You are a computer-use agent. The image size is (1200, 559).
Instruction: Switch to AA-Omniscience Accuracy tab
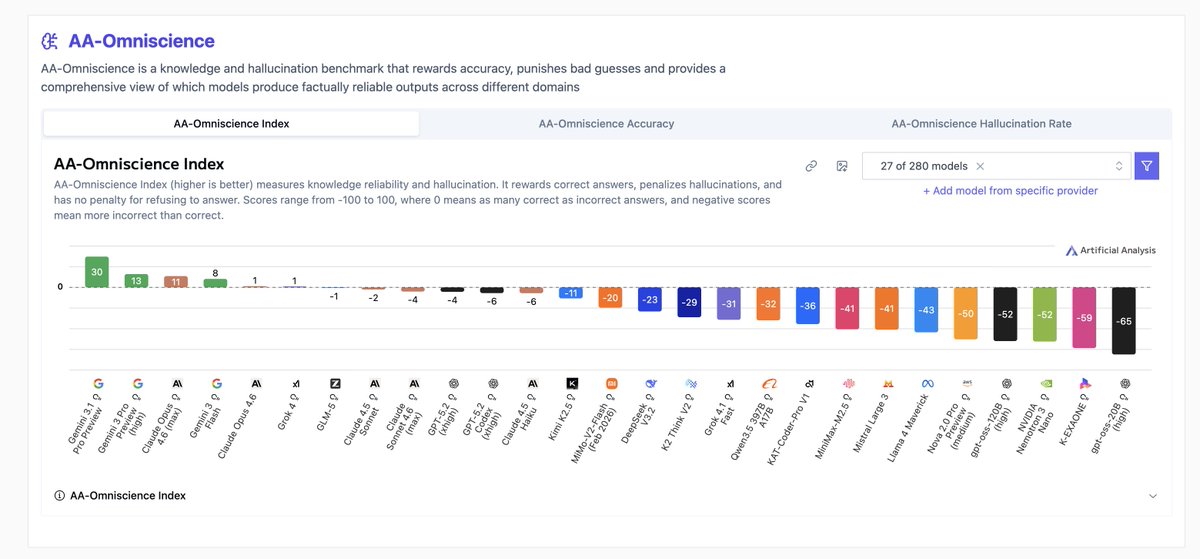click(x=606, y=124)
